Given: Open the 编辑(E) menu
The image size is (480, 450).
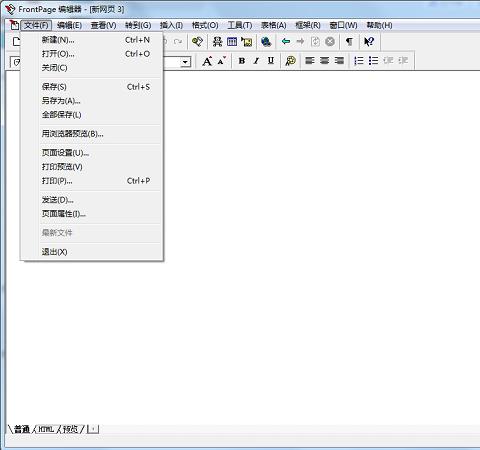Looking at the screenshot, I should [x=69, y=25].
